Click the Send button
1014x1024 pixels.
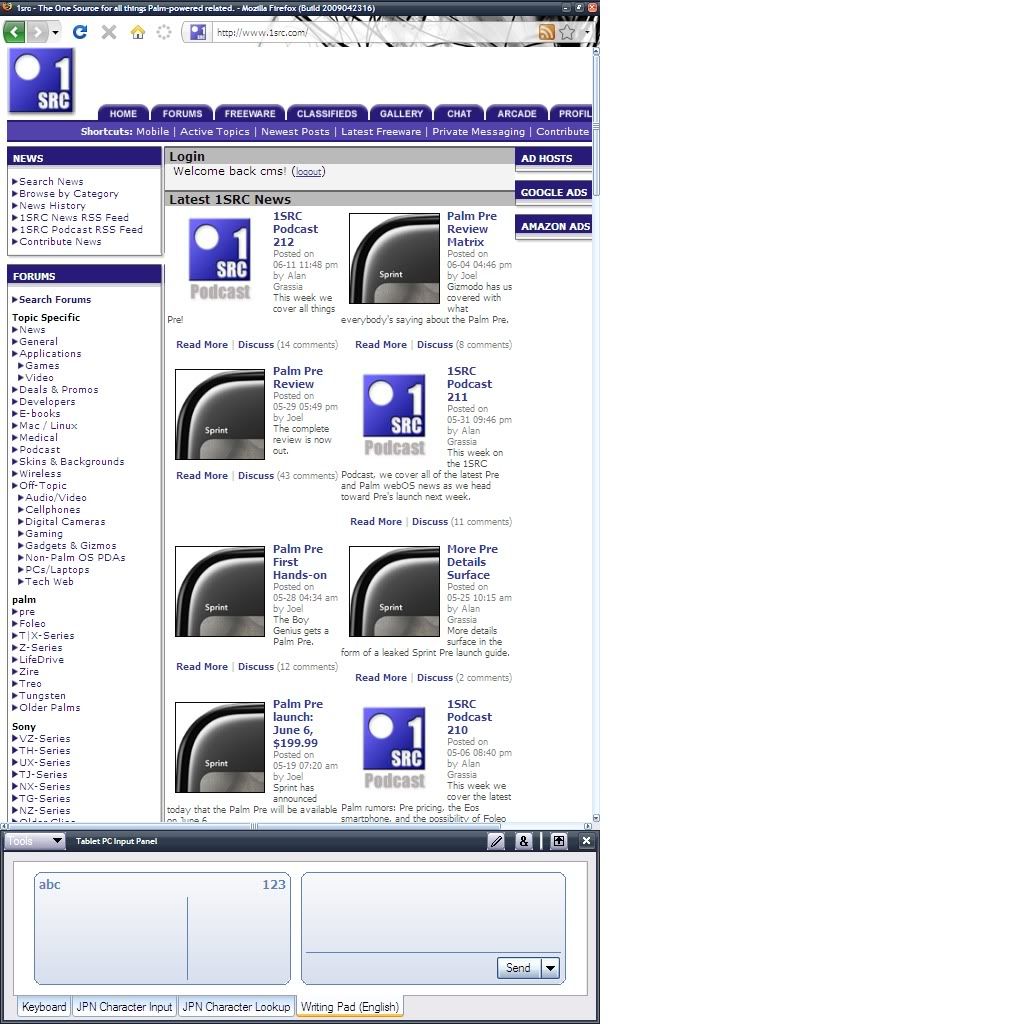point(518,968)
